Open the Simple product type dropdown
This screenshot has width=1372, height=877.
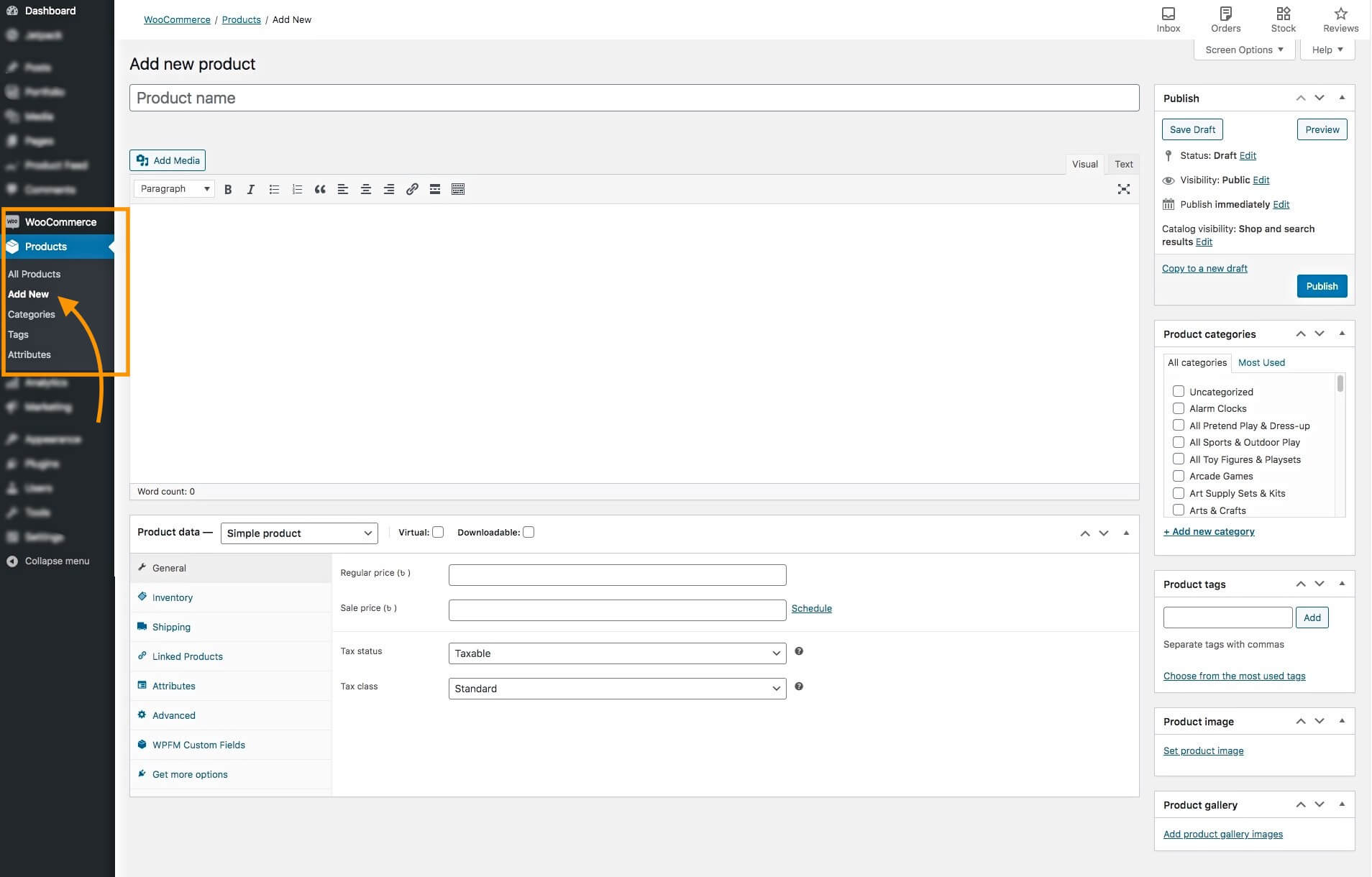[299, 533]
